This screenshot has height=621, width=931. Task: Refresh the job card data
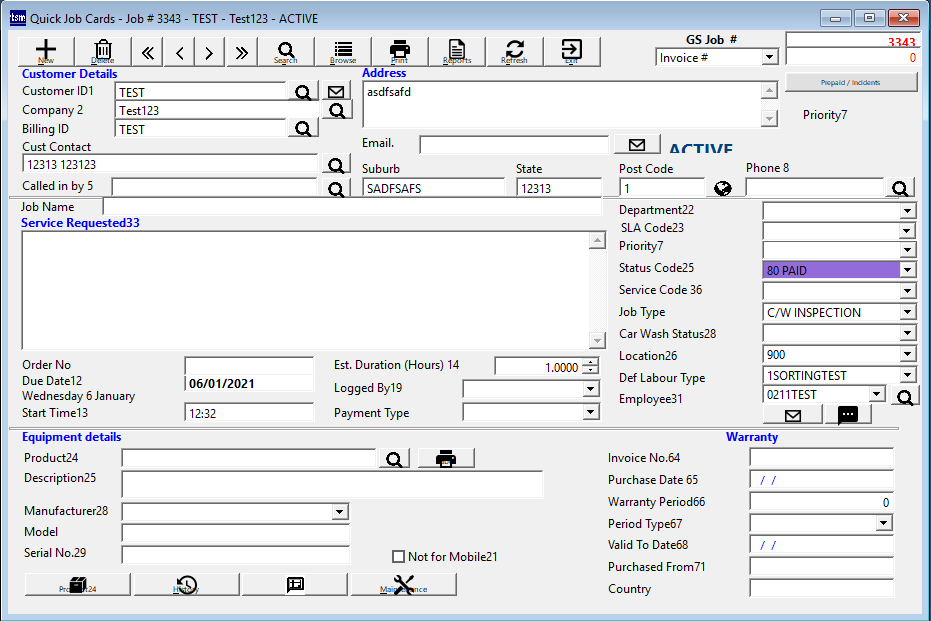[x=514, y=52]
